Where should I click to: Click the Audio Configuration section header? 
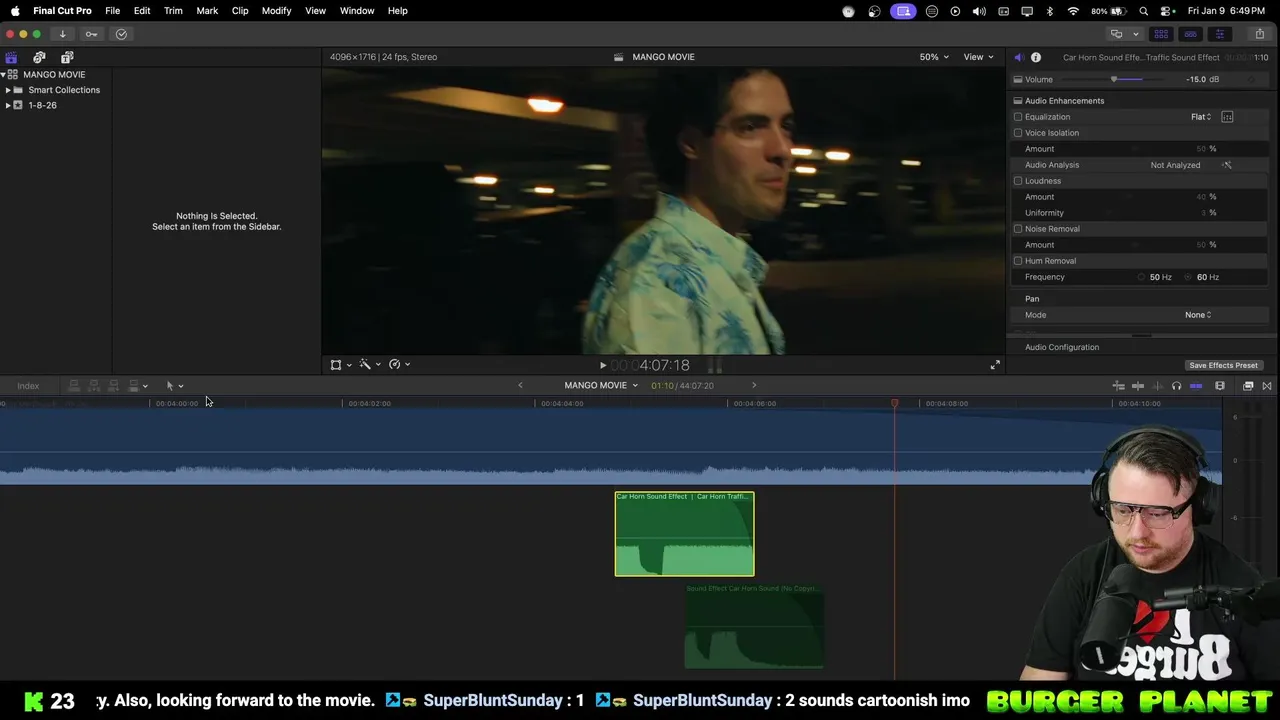tap(1062, 347)
